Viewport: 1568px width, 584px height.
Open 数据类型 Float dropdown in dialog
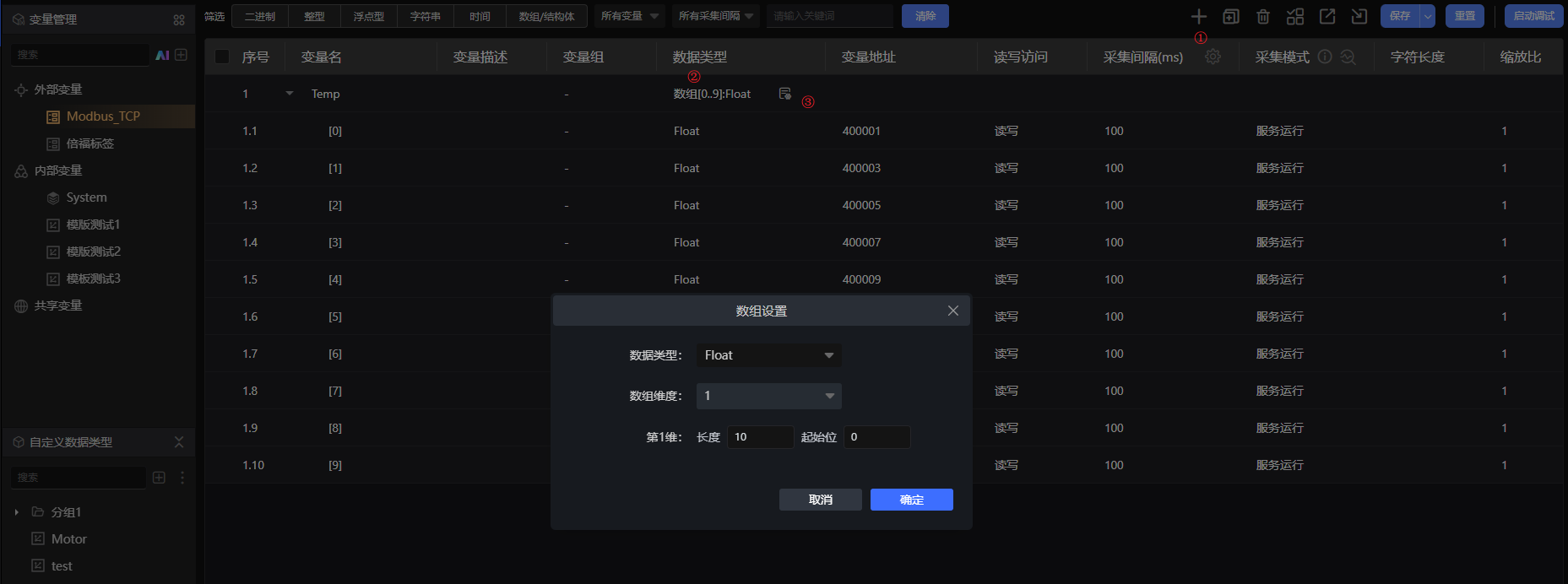768,355
